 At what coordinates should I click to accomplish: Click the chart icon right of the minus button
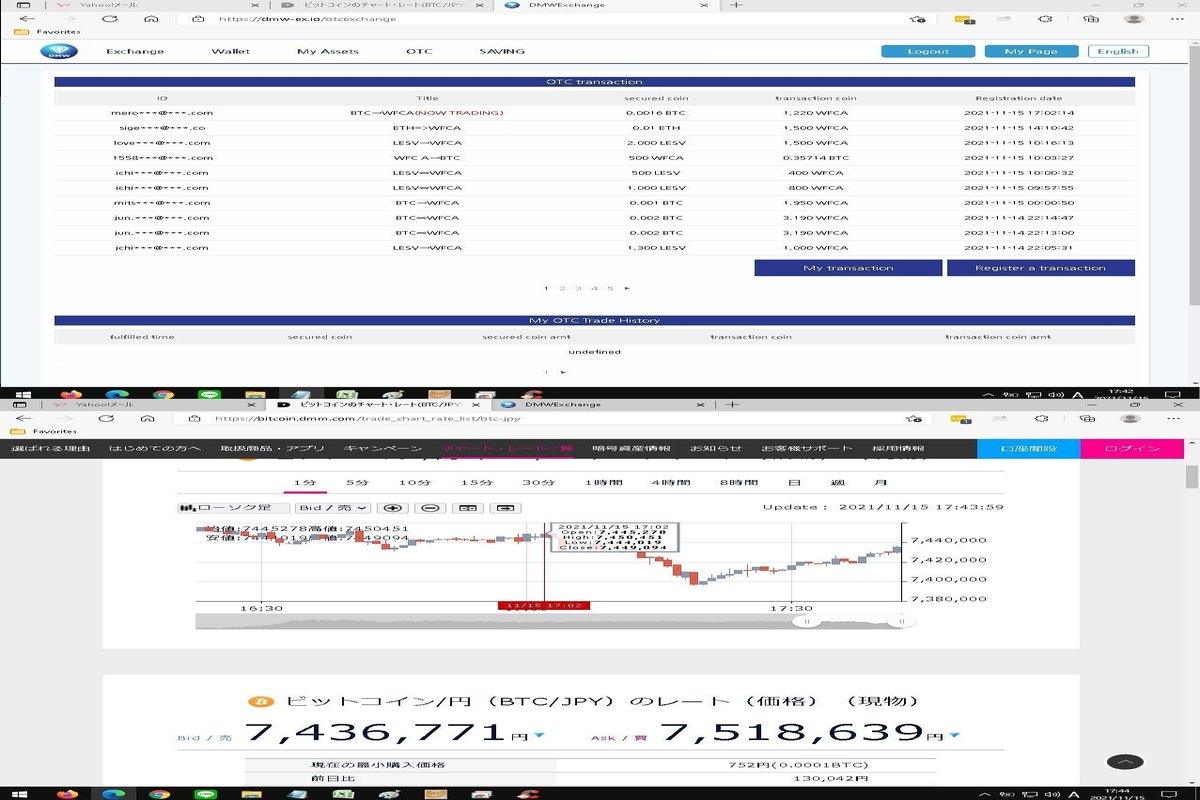468,508
